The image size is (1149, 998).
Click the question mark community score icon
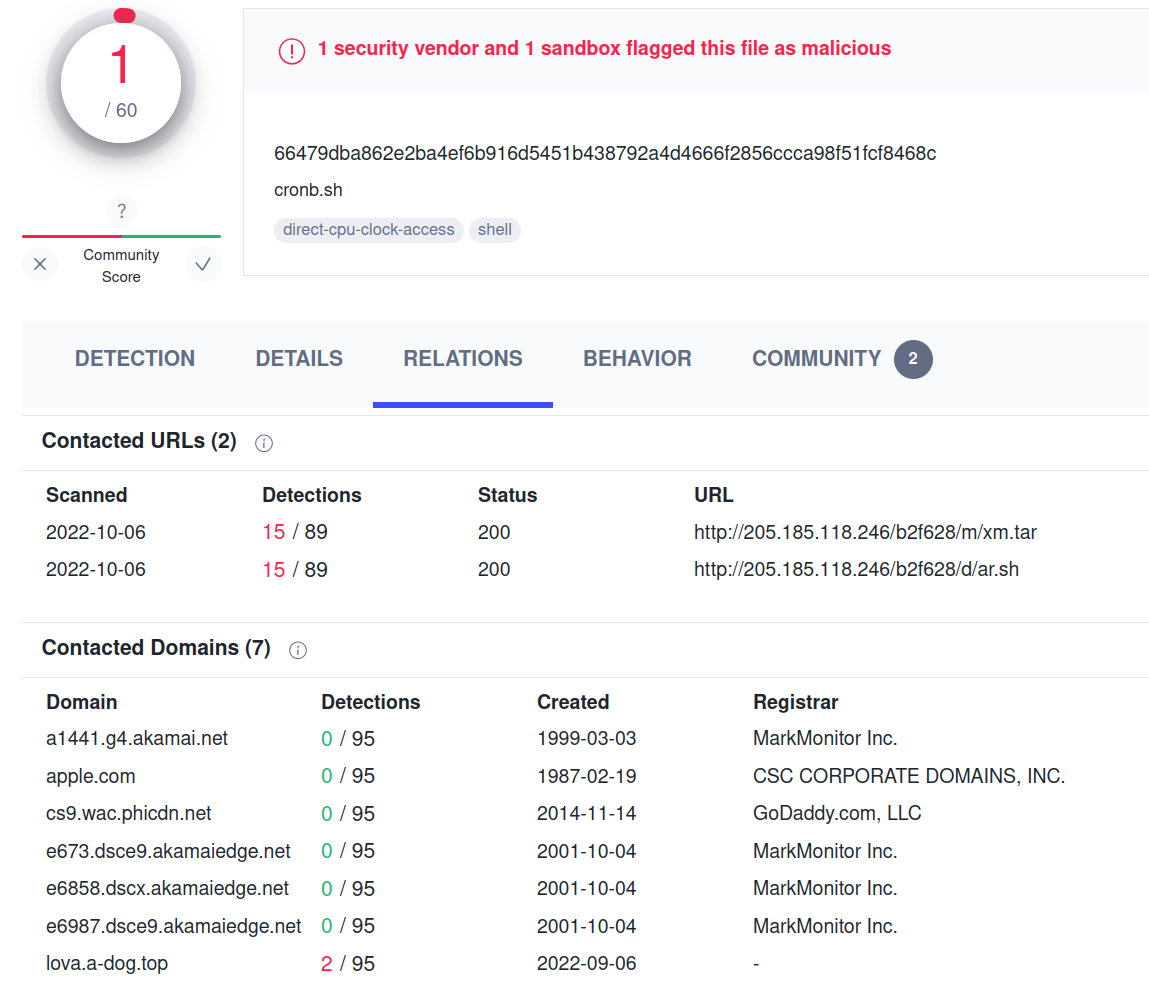(x=121, y=211)
